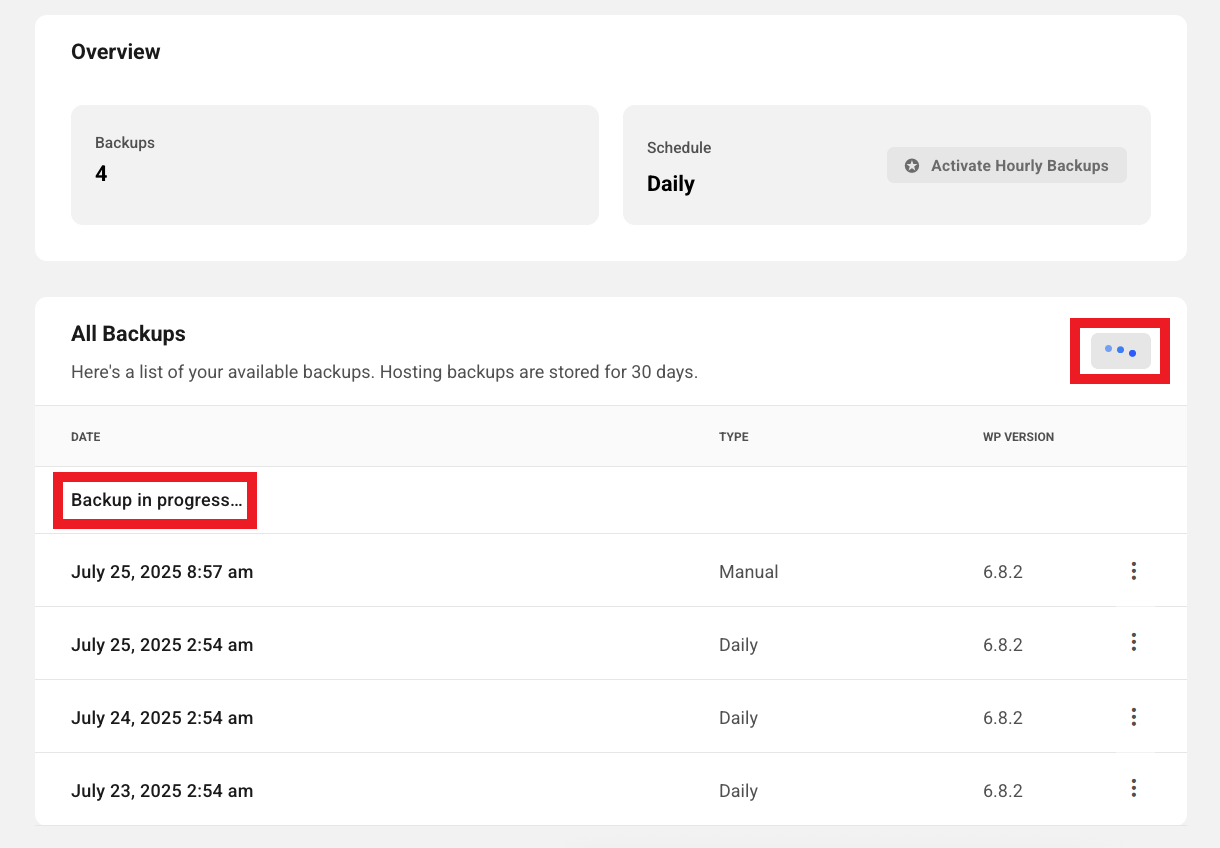The image size is (1220, 848).
Task: Click the Daily schedule value
Action: click(x=671, y=184)
